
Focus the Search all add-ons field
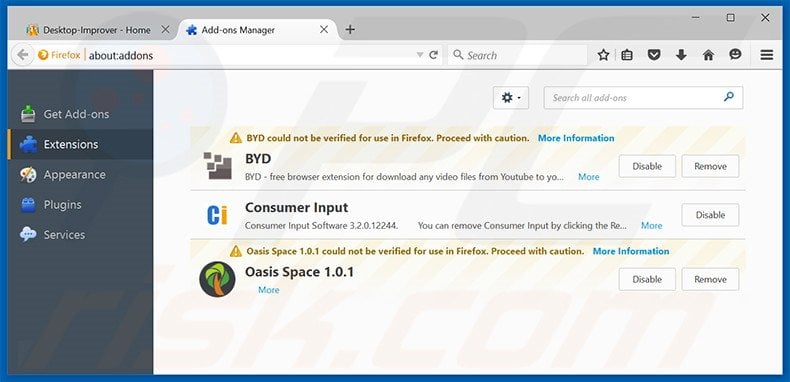pyautogui.click(x=643, y=98)
